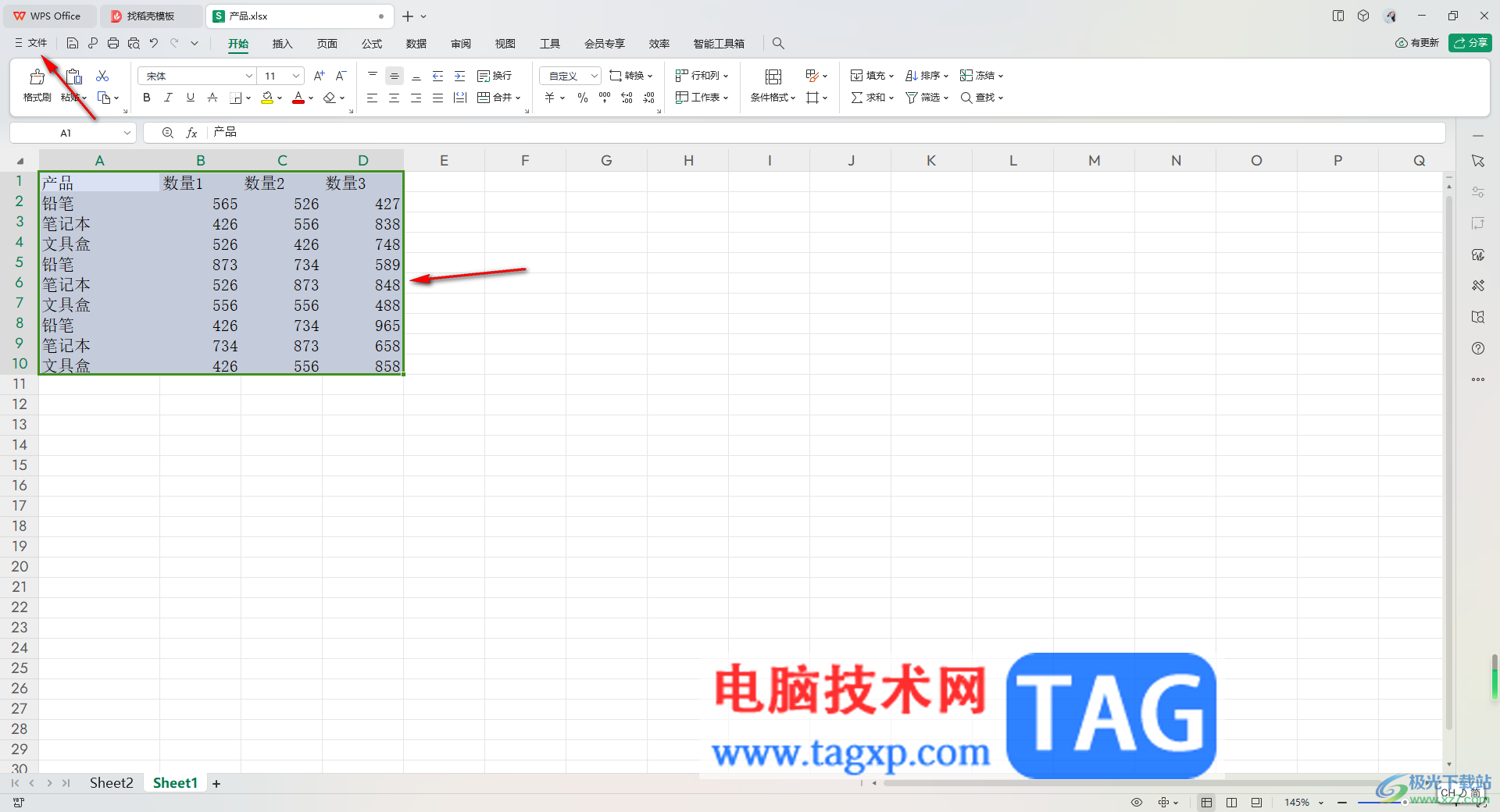Click the search magnifier beside ribbon tabs
The width and height of the screenshot is (1500, 812).
778,44
